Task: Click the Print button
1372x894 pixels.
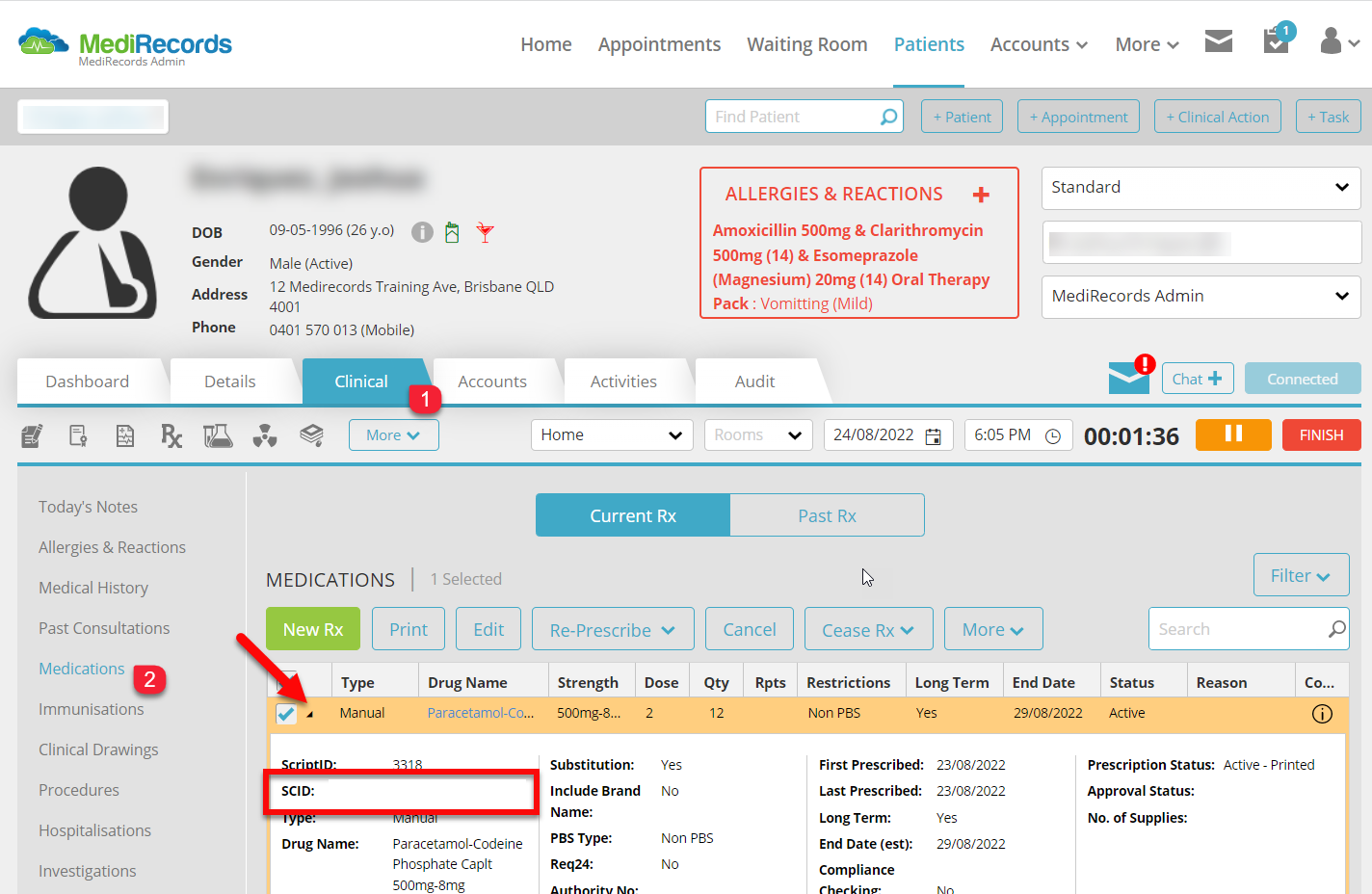Action: (409, 629)
